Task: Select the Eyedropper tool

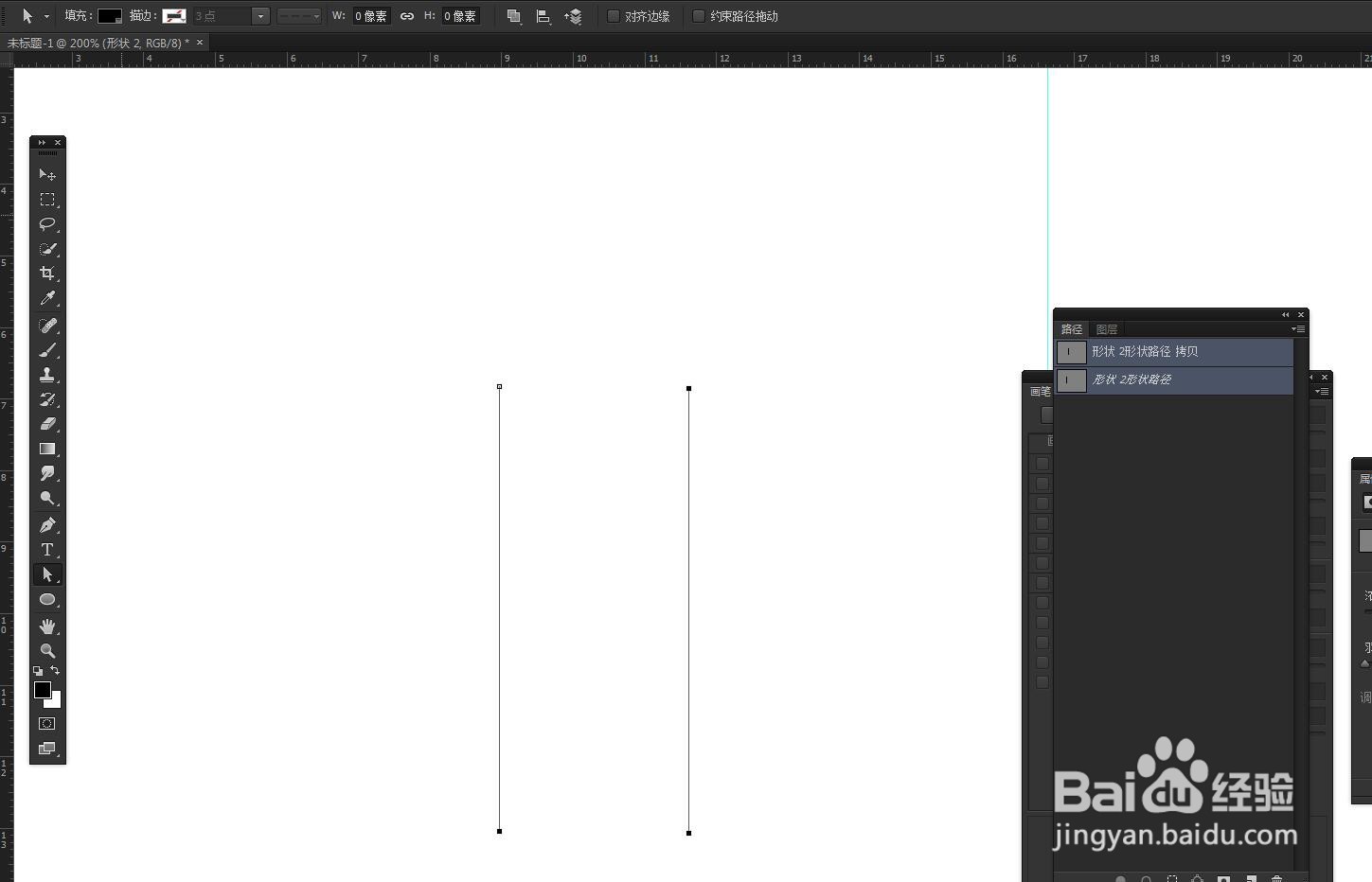Action: (x=47, y=298)
